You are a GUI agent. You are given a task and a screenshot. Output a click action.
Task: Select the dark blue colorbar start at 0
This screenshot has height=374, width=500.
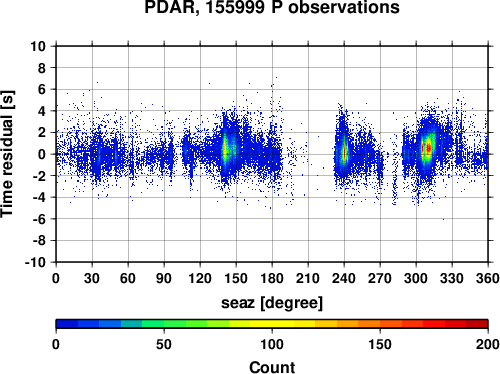(x=67, y=324)
